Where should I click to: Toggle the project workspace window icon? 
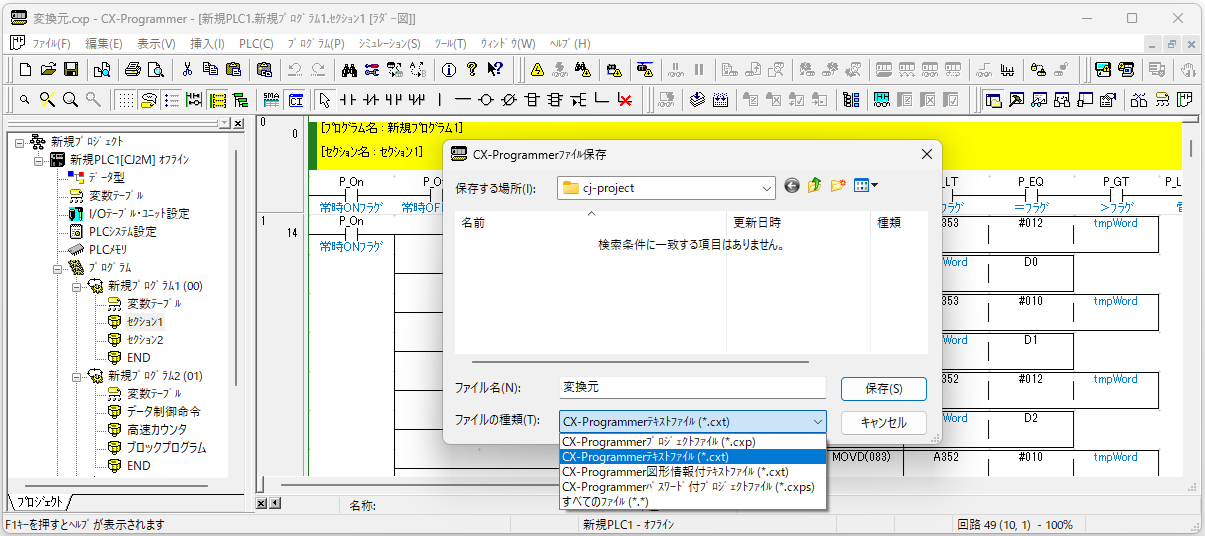point(994,99)
